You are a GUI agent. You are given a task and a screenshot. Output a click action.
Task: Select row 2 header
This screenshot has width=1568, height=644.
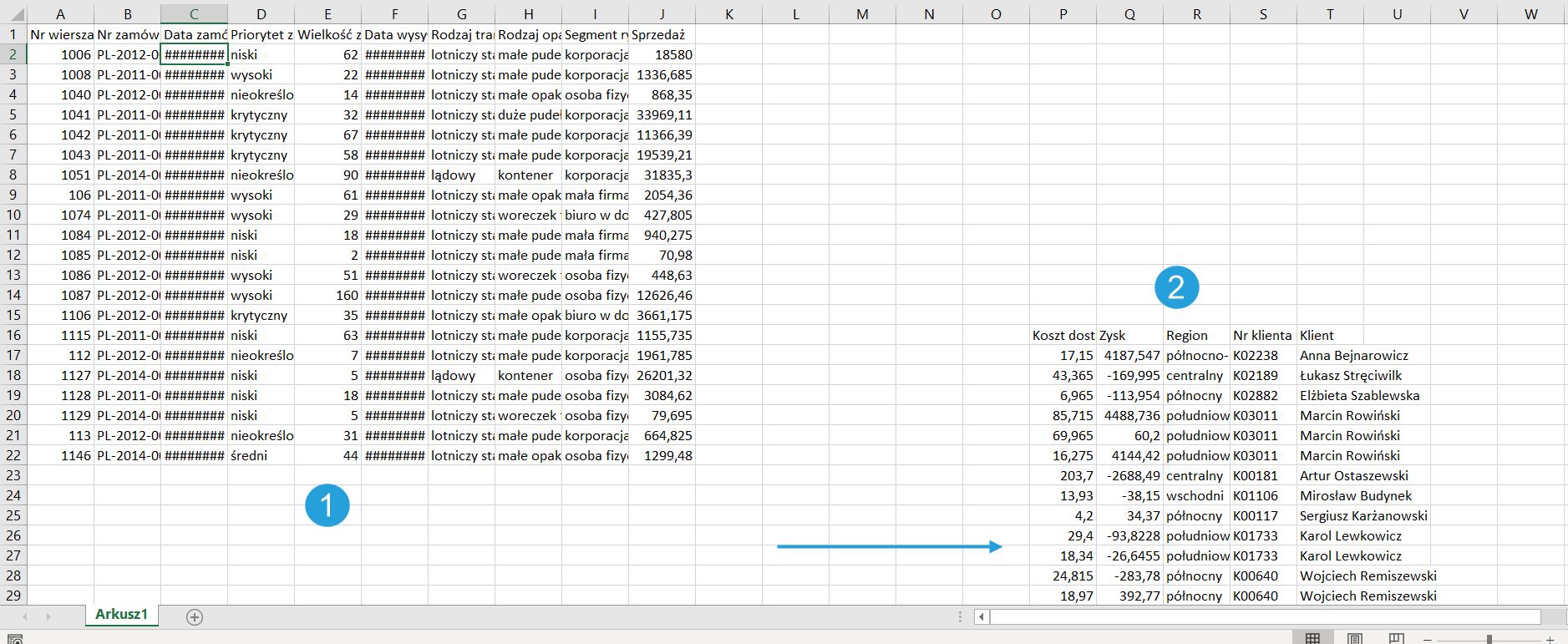(x=13, y=54)
